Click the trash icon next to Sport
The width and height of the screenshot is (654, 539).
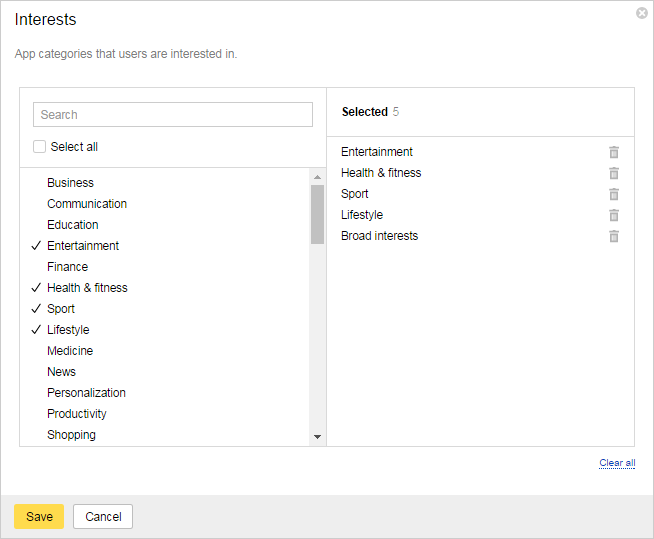[x=614, y=194]
